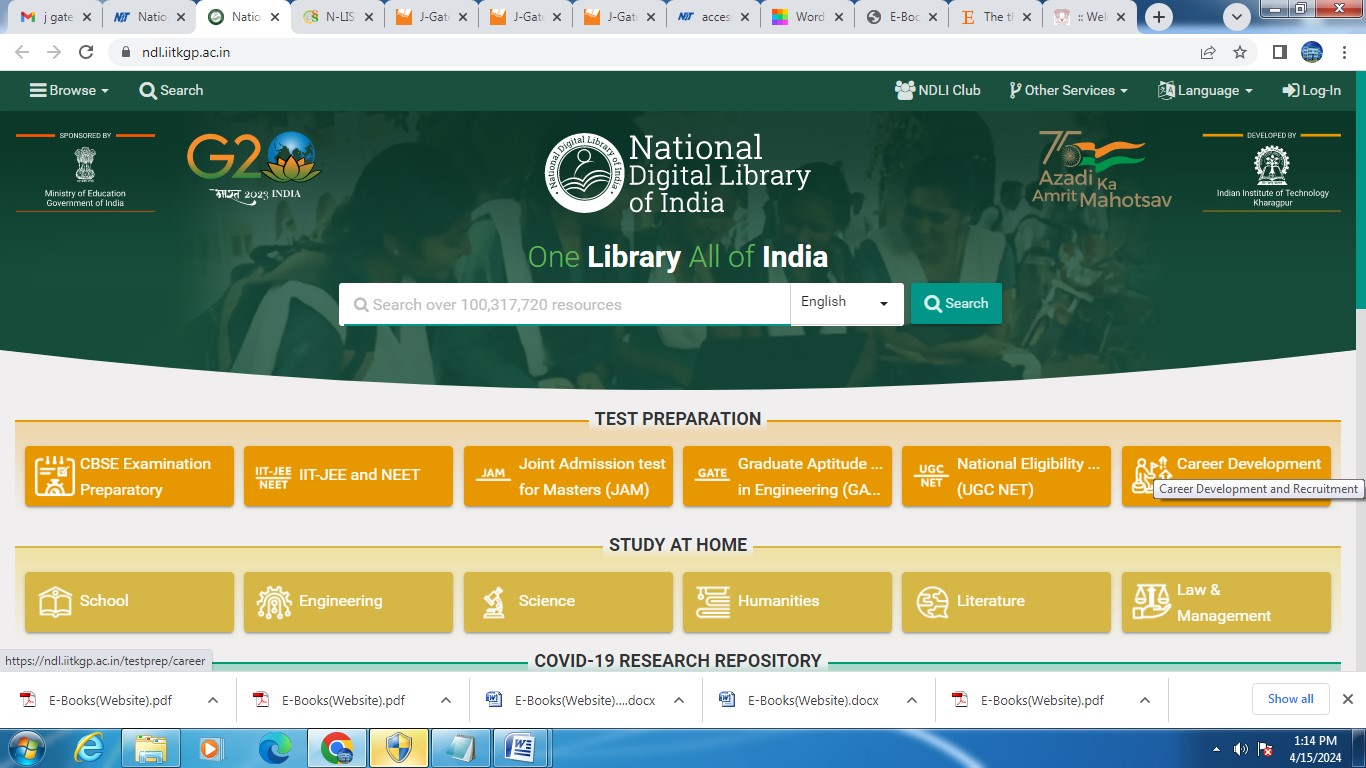Launch Internet Explorer from the taskbar
This screenshot has width=1366, height=768.
[90, 748]
